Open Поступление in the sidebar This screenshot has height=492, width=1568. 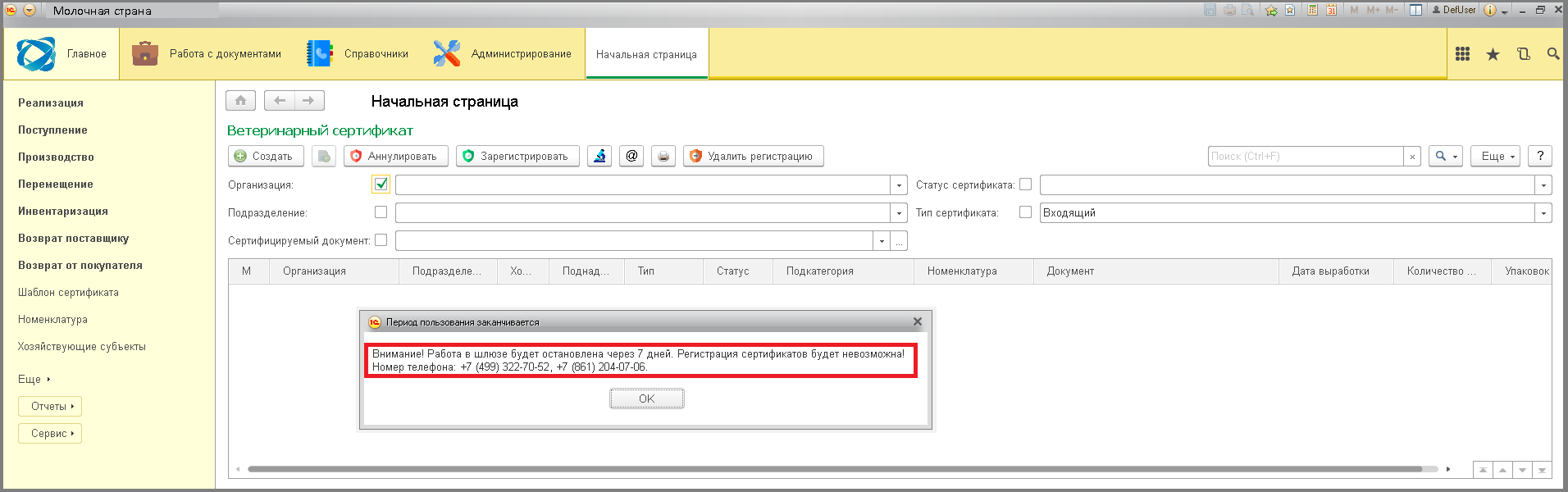tap(52, 130)
